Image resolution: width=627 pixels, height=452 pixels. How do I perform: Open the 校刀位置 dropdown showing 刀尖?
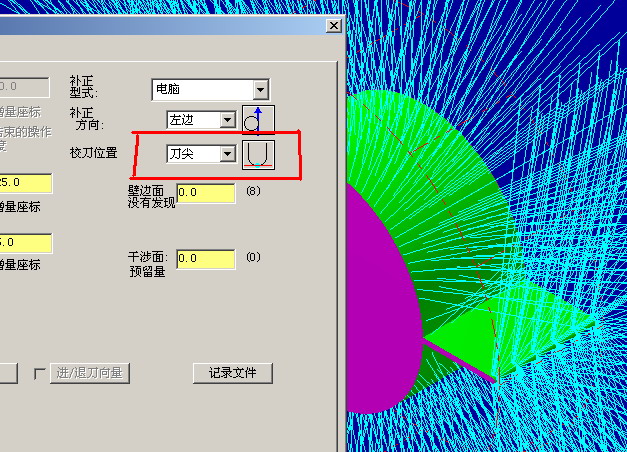201,154
